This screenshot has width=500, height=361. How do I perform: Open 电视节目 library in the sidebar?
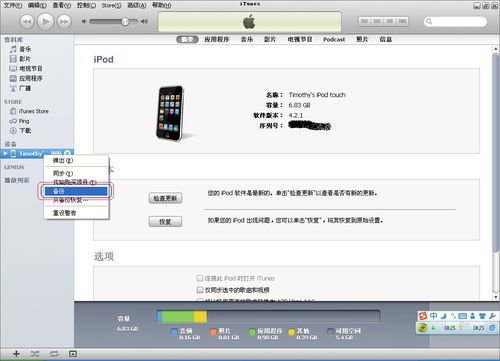pos(26,69)
